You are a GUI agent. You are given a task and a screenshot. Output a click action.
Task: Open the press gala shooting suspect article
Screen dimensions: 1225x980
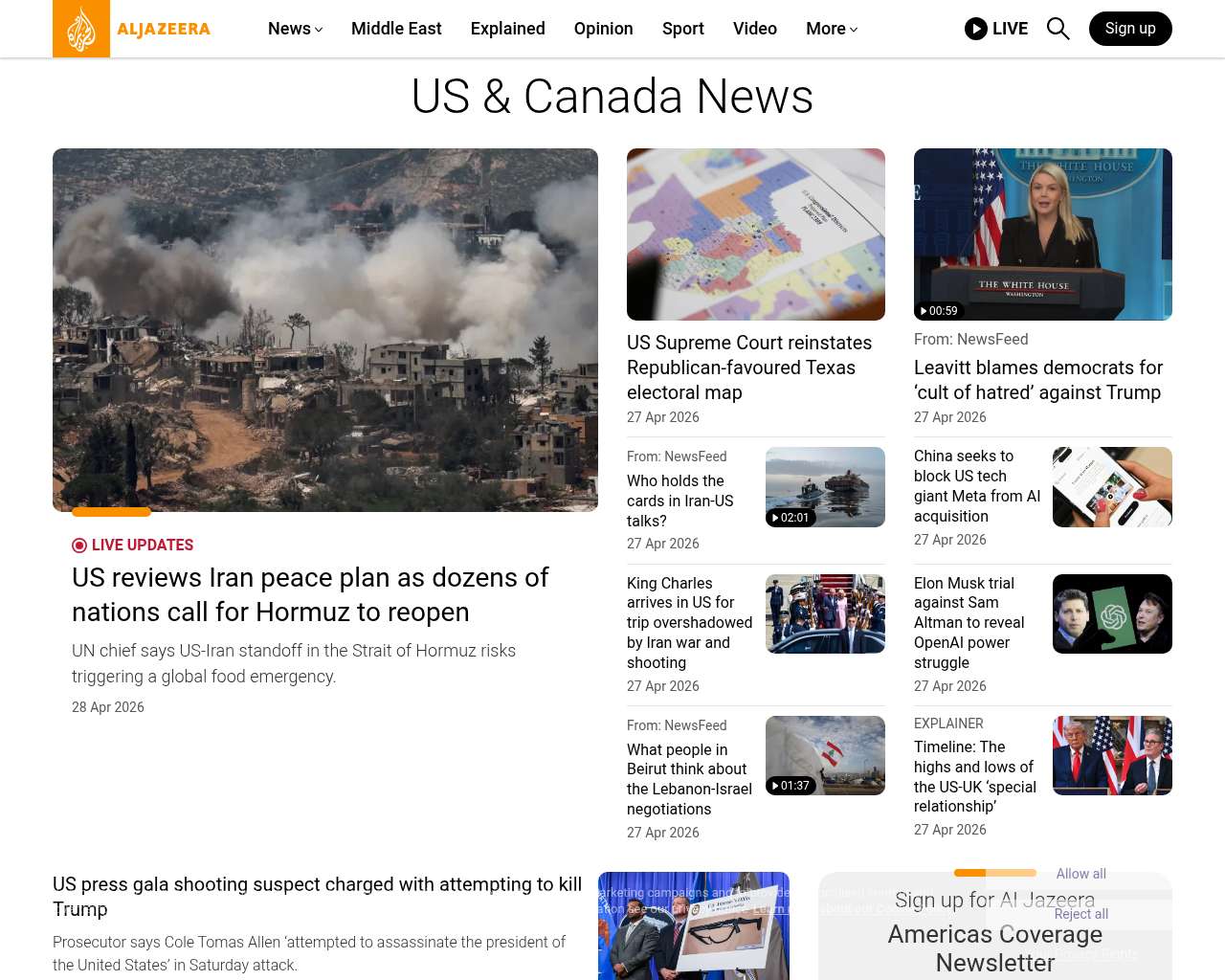coord(317,897)
